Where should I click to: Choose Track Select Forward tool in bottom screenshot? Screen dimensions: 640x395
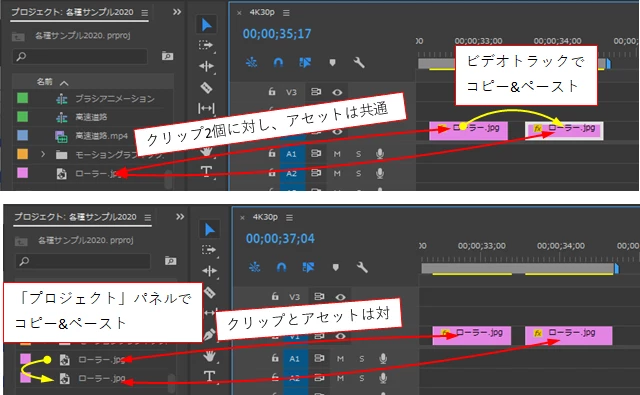(x=209, y=250)
